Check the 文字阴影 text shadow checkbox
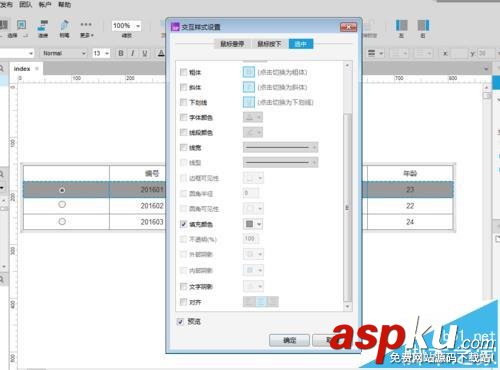 pyautogui.click(x=183, y=286)
